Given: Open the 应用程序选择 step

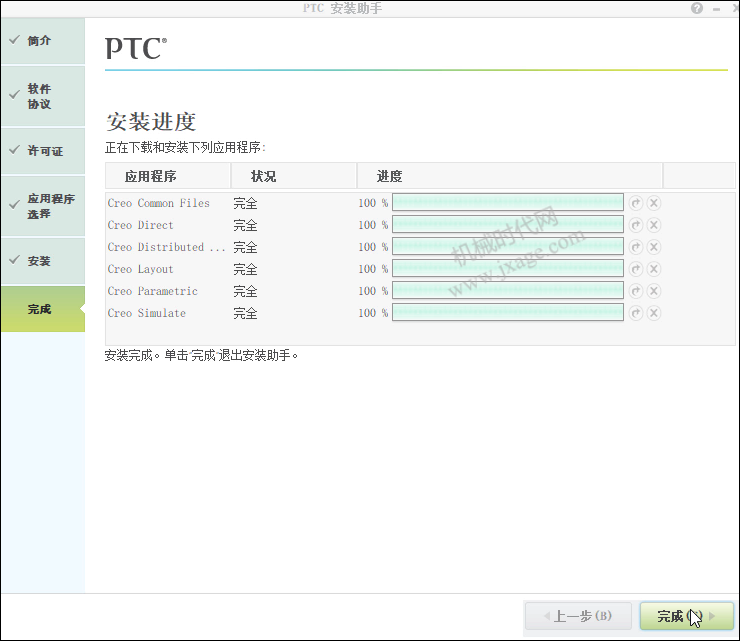Looking at the screenshot, I should [x=43, y=206].
